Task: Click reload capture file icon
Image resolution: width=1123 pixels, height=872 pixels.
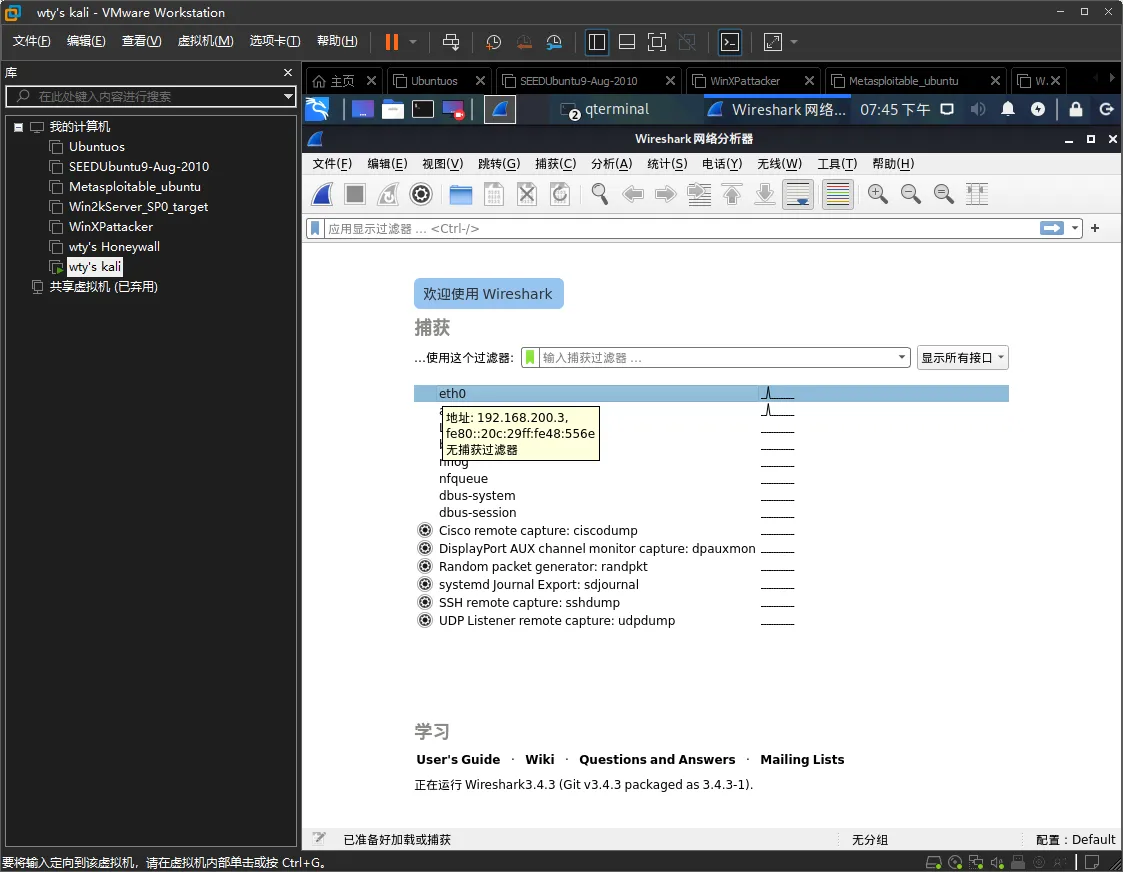Action: 560,194
